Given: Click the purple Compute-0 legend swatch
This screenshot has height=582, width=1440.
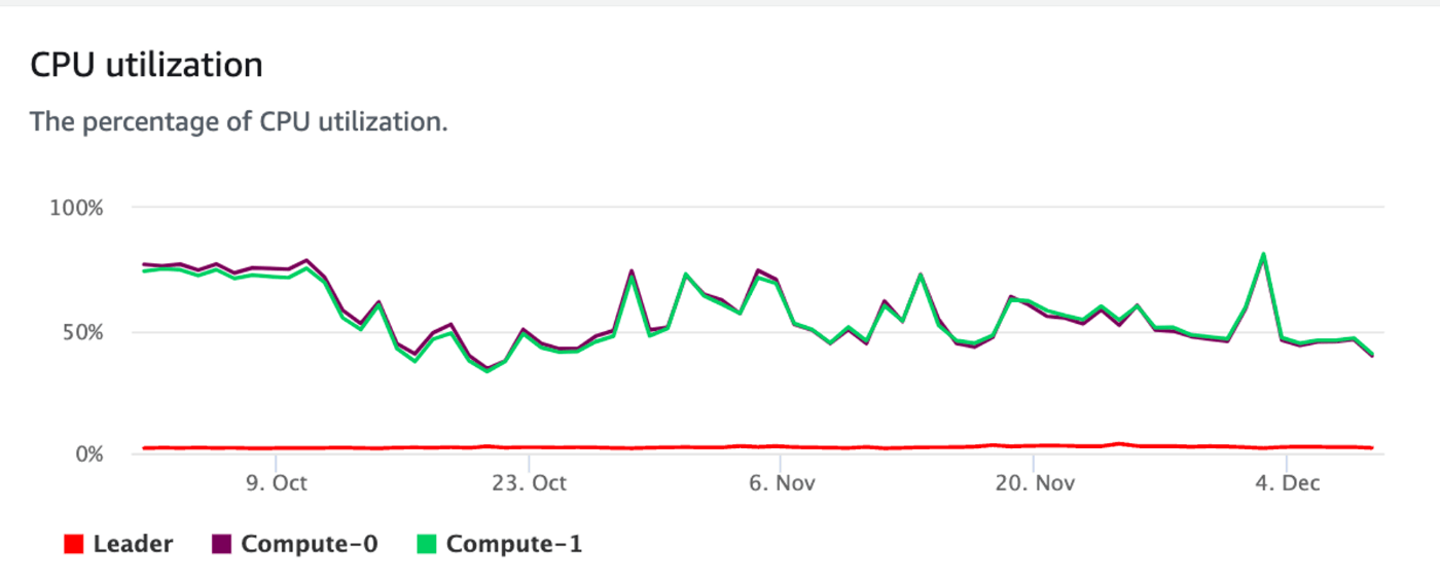Looking at the screenshot, I should [222, 545].
